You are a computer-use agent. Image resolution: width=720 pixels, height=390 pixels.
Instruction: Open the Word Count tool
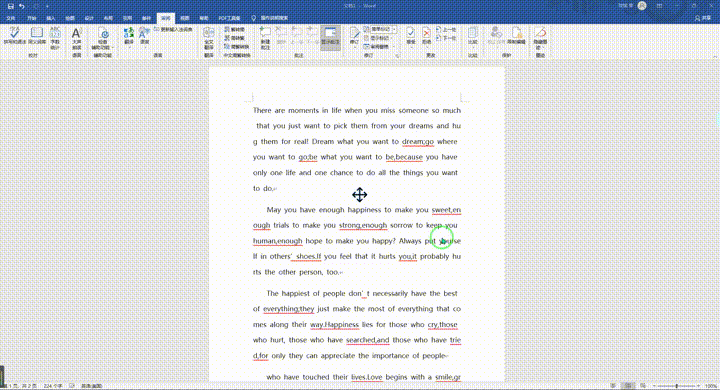click(x=55, y=38)
